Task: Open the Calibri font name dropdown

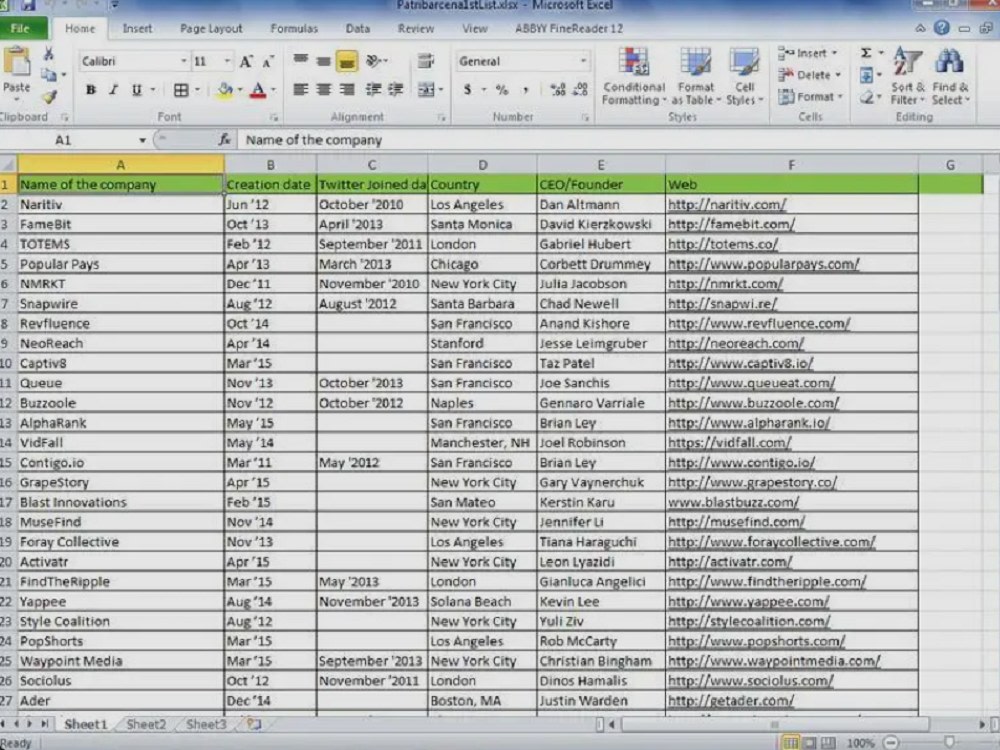Action: (x=184, y=61)
